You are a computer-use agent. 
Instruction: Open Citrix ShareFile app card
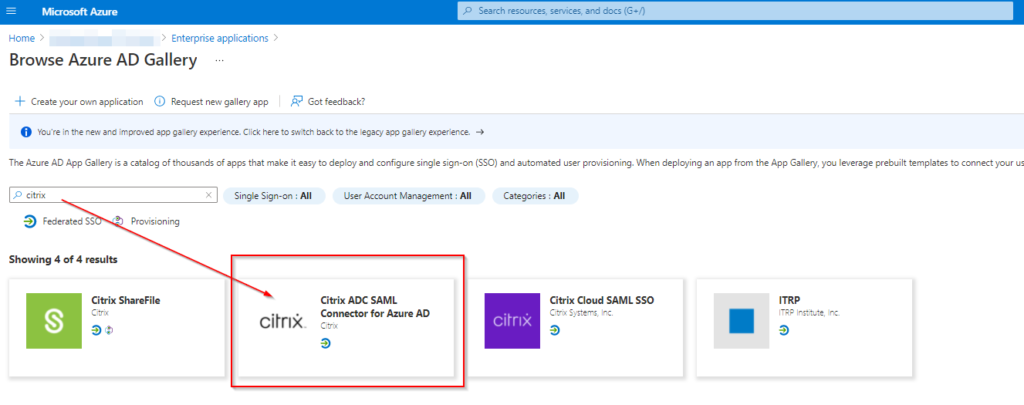116,328
